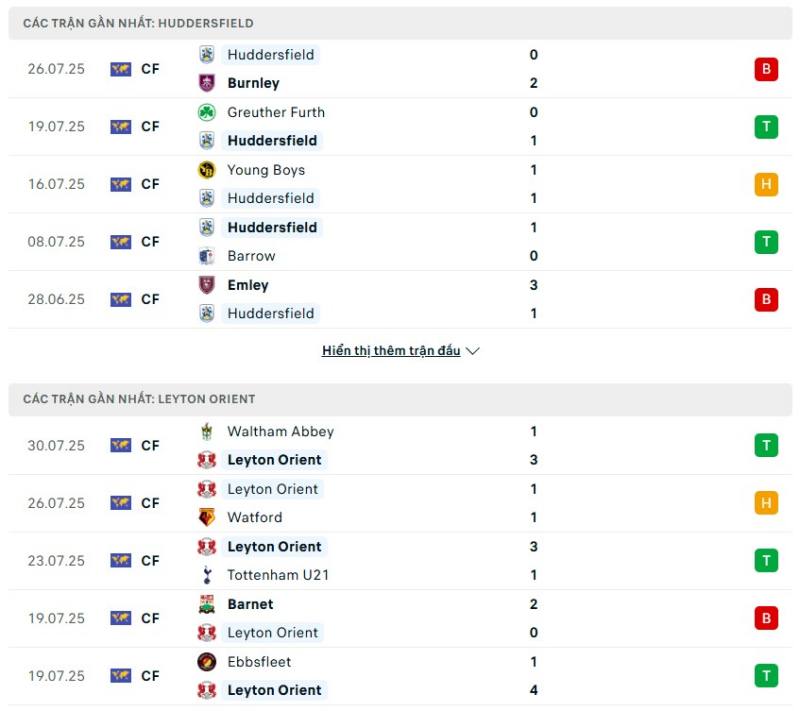Click the Burnley club crest icon
Viewport: 800px width, 711px height.
207,83
